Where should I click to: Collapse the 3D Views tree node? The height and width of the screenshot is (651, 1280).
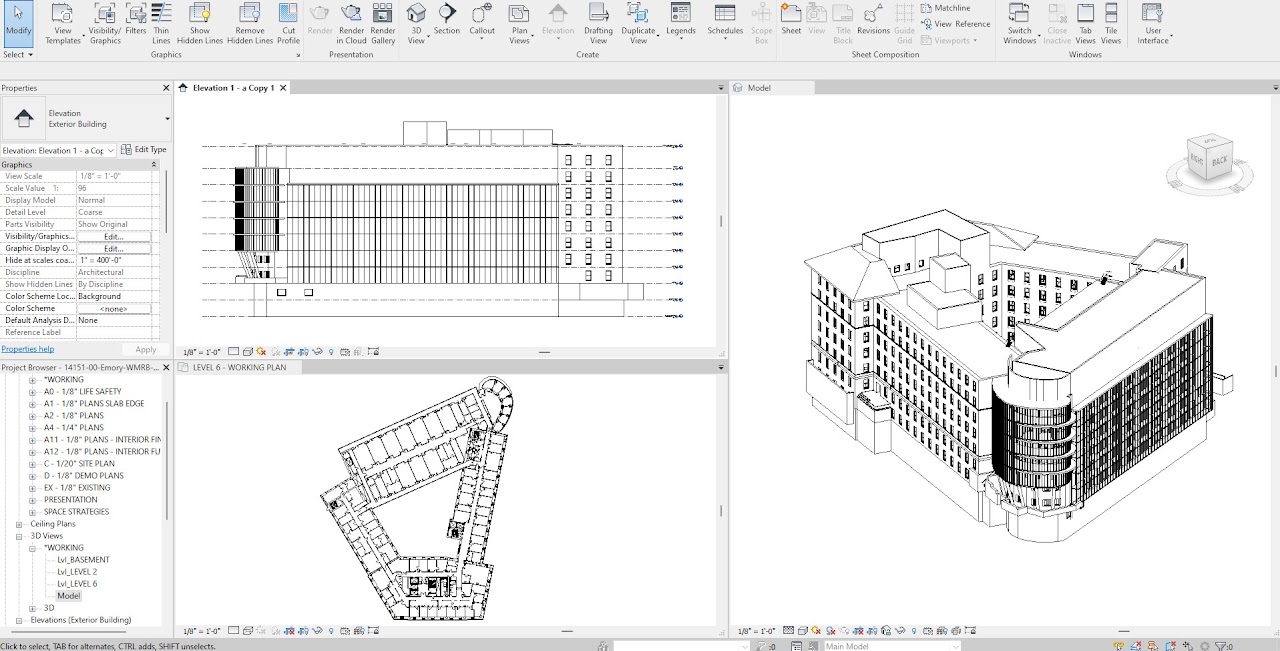pos(19,536)
